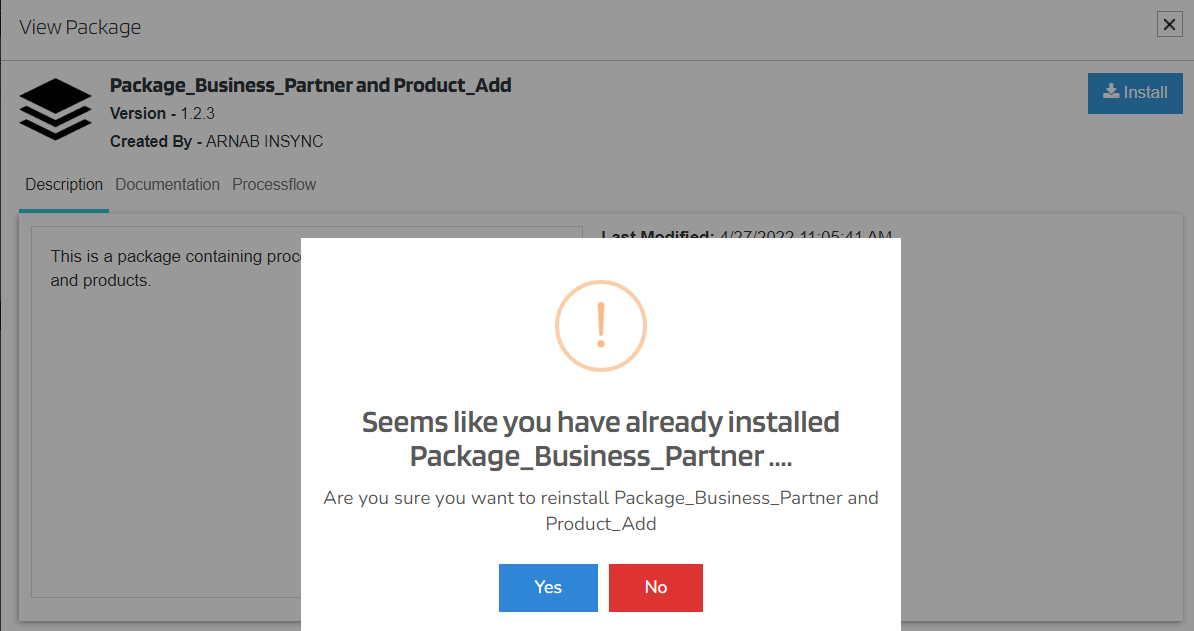The image size is (1194, 631).
Task: Click the 'already installed' dialog heading
Action: tap(600, 439)
